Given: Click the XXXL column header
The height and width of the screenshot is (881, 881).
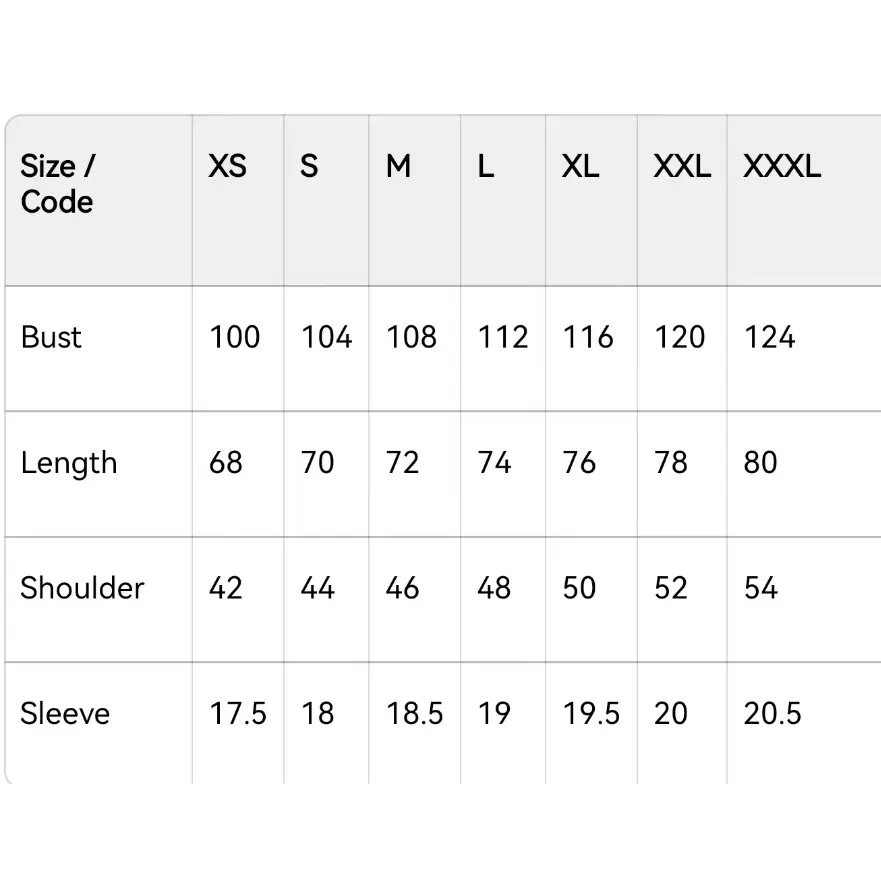Looking at the screenshot, I should pos(782,166).
